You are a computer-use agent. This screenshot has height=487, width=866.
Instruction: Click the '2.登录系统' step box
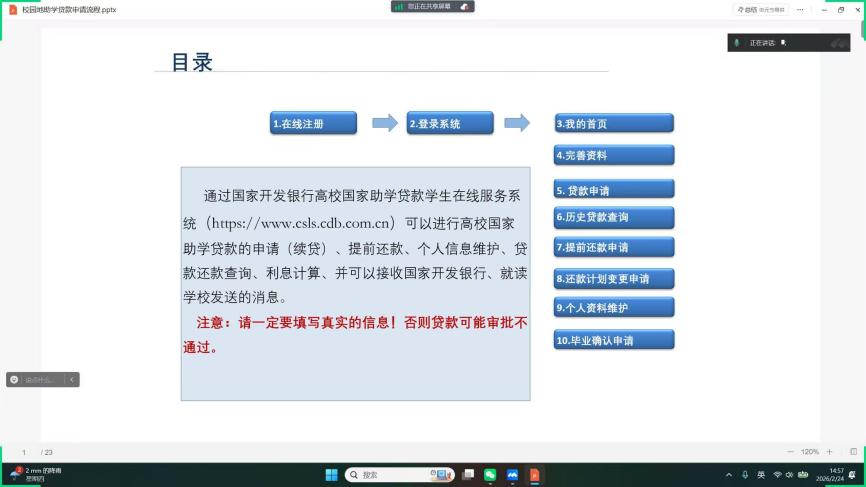coord(450,123)
